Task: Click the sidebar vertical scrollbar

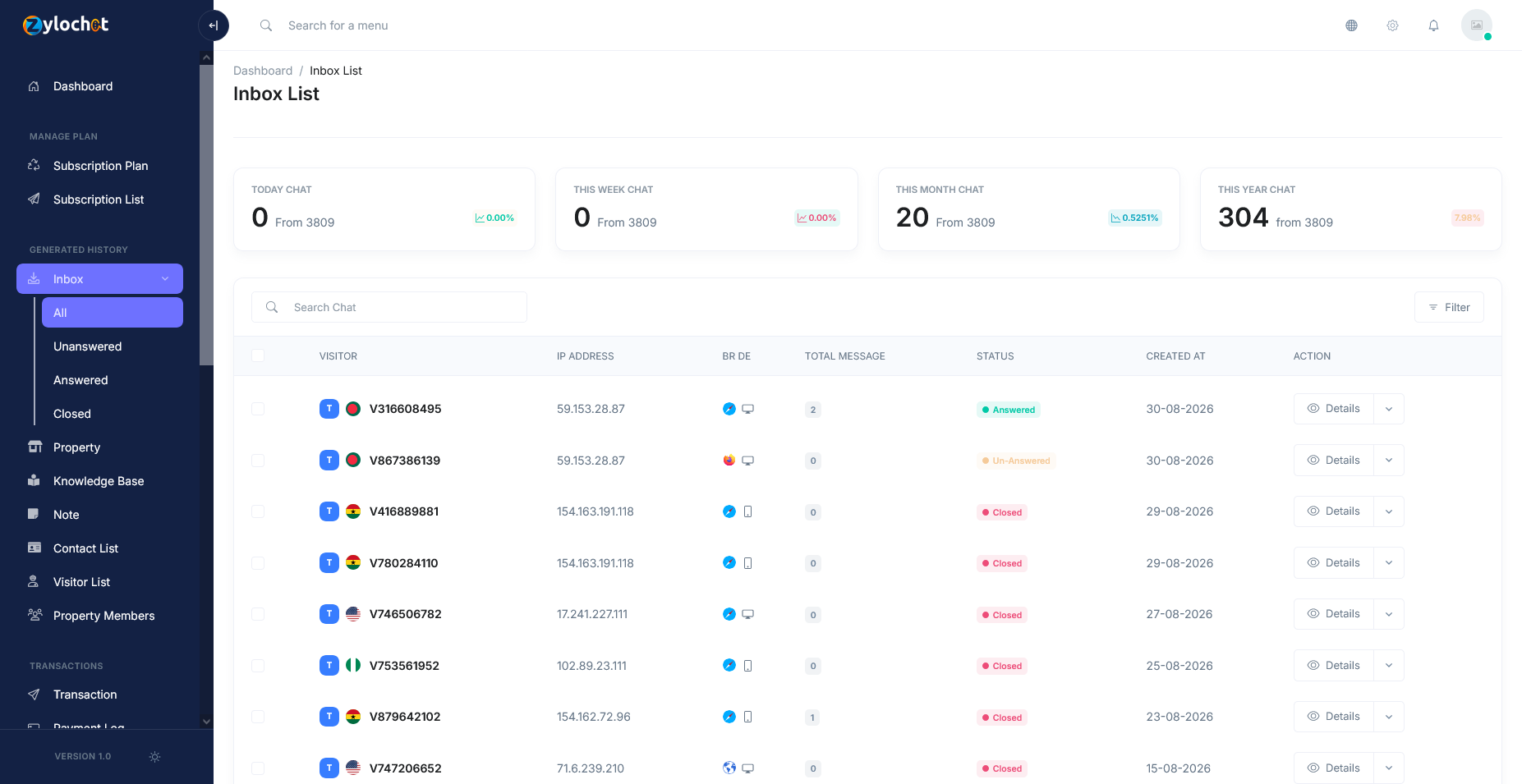Action: pyautogui.click(x=206, y=215)
